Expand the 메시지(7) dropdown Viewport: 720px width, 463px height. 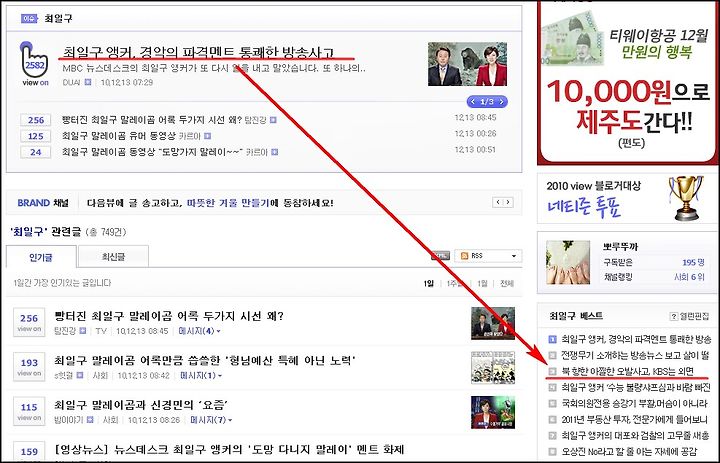click(211, 420)
